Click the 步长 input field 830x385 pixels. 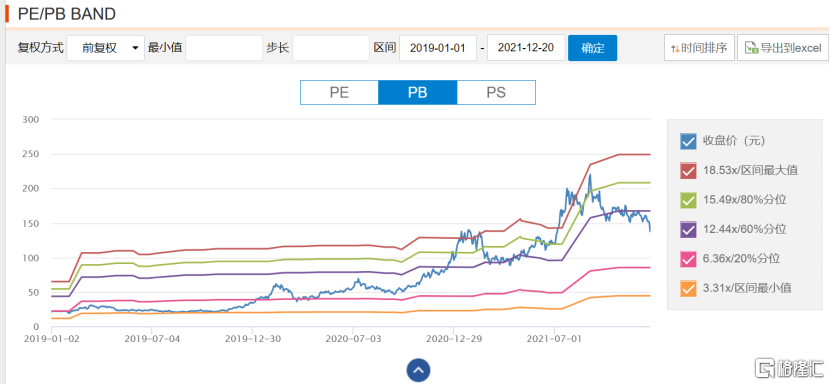pos(331,48)
